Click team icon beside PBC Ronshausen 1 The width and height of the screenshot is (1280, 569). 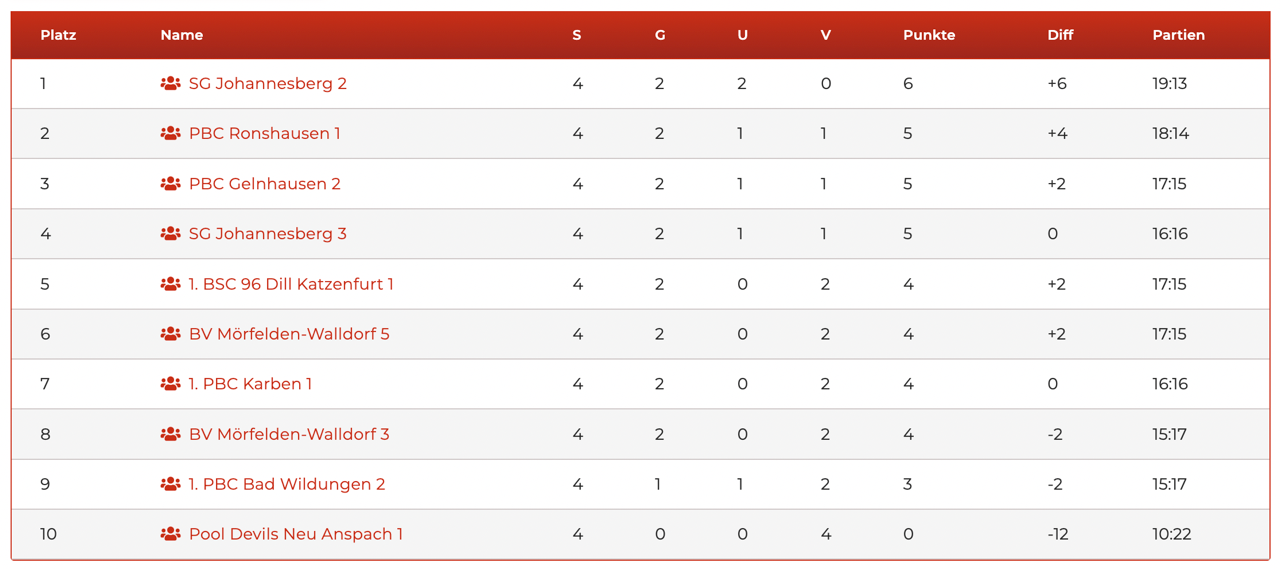pos(170,134)
